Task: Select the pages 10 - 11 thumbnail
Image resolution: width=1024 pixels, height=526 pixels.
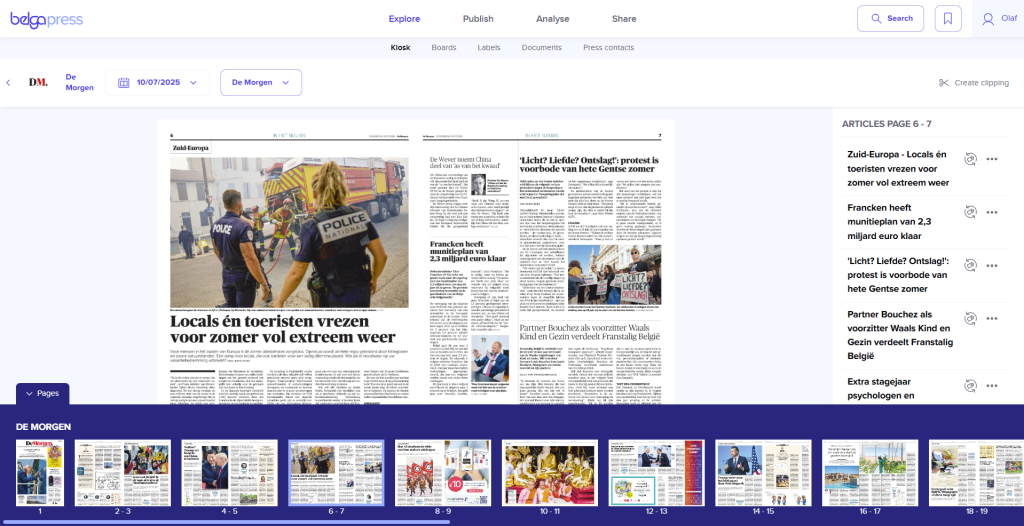Action: [x=549, y=473]
